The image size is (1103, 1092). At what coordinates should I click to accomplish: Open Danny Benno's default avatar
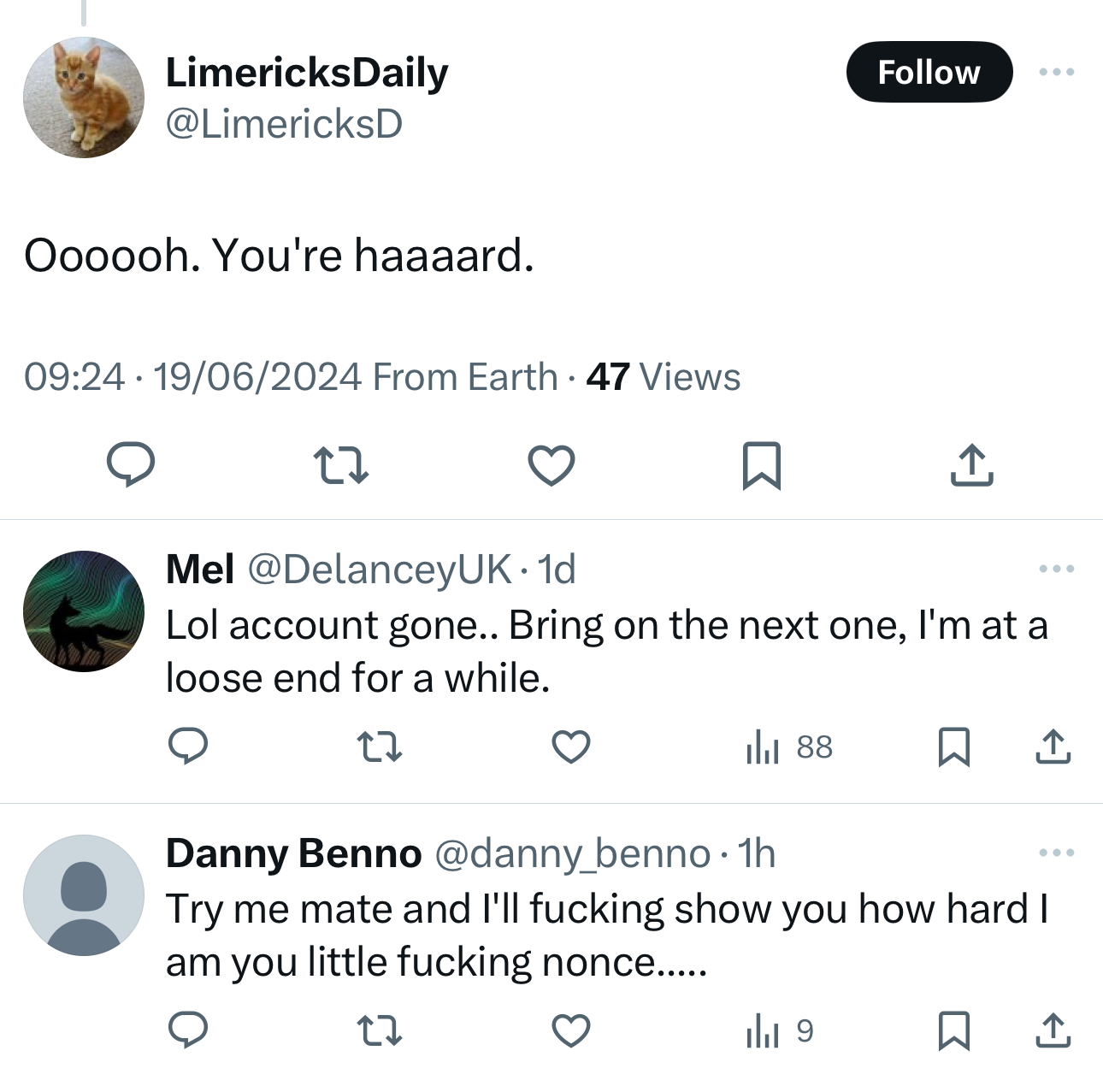pos(84,895)
